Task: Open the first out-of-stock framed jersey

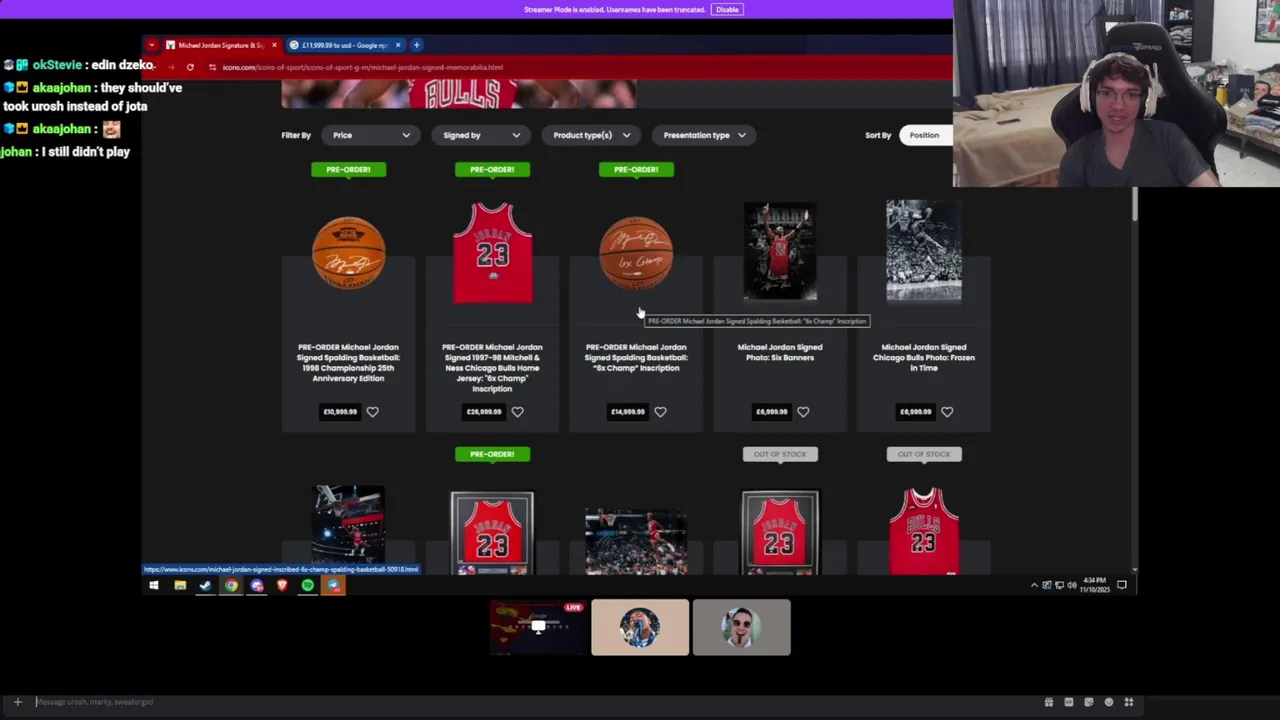Action: tap(780, 532)
